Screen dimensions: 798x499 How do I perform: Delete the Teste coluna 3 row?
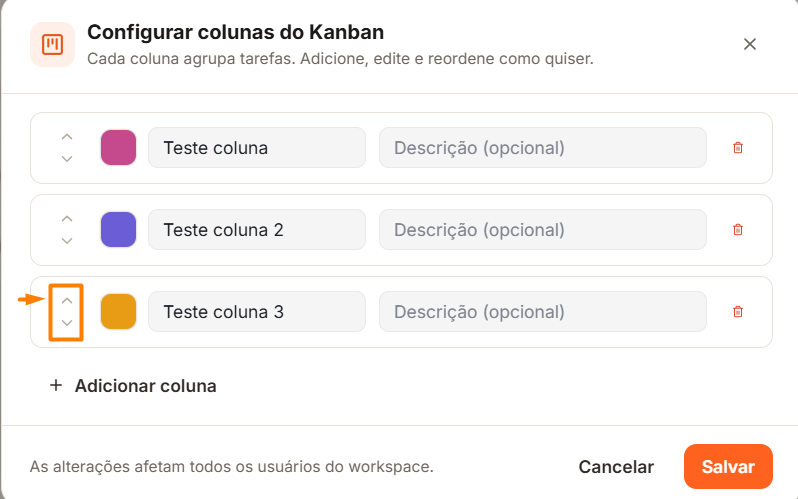737,312
